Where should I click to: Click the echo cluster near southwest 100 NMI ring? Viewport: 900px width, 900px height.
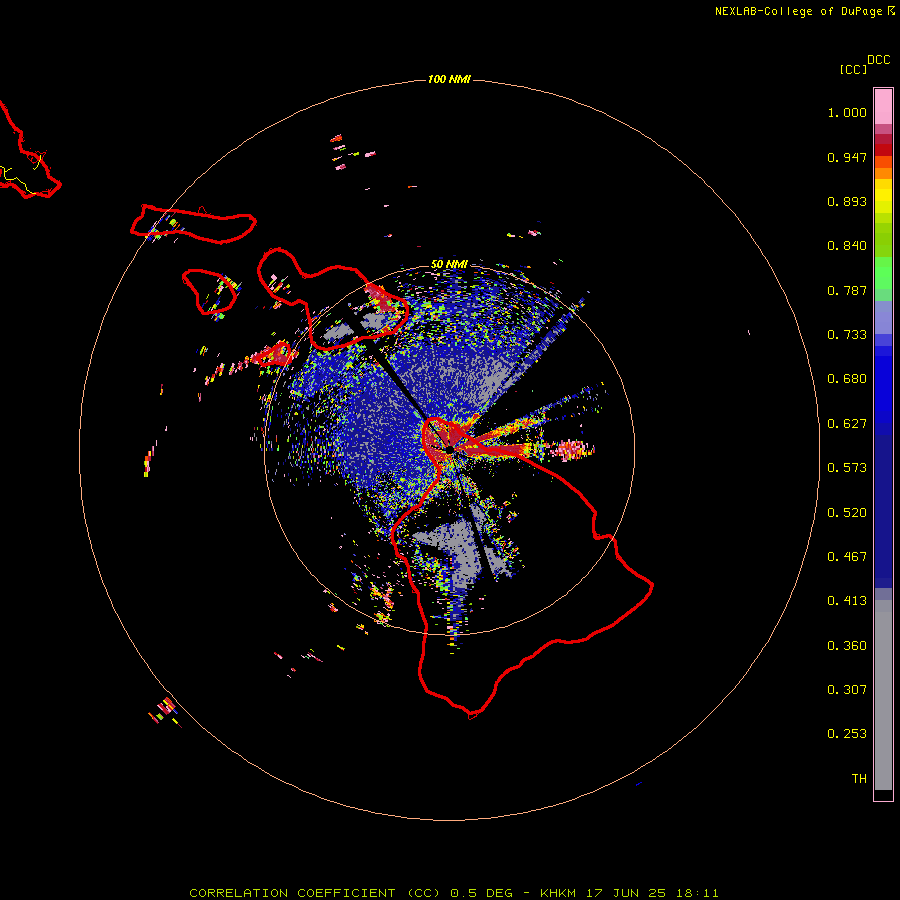point(165,712)
